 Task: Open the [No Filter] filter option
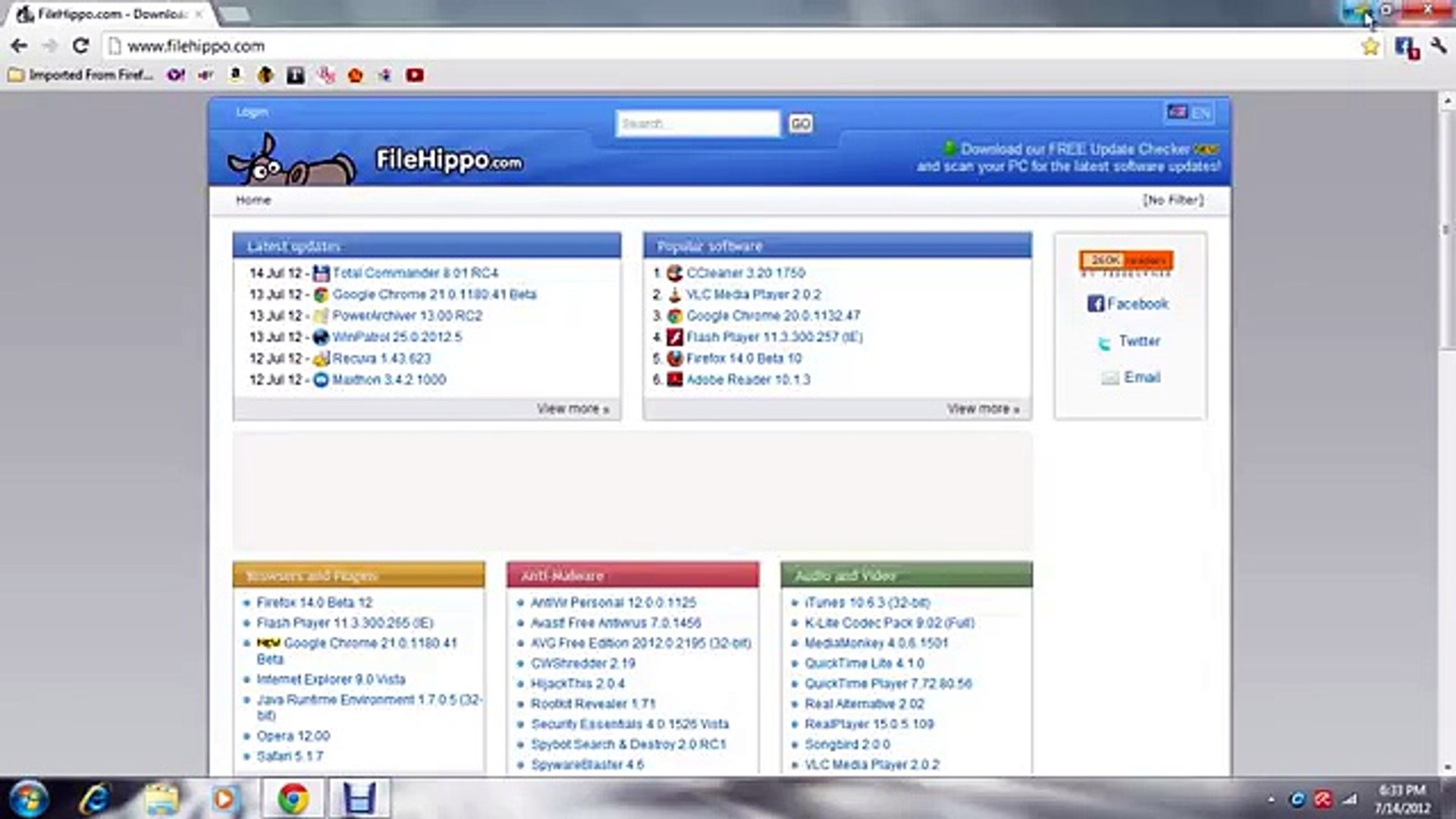(1172, 200)
